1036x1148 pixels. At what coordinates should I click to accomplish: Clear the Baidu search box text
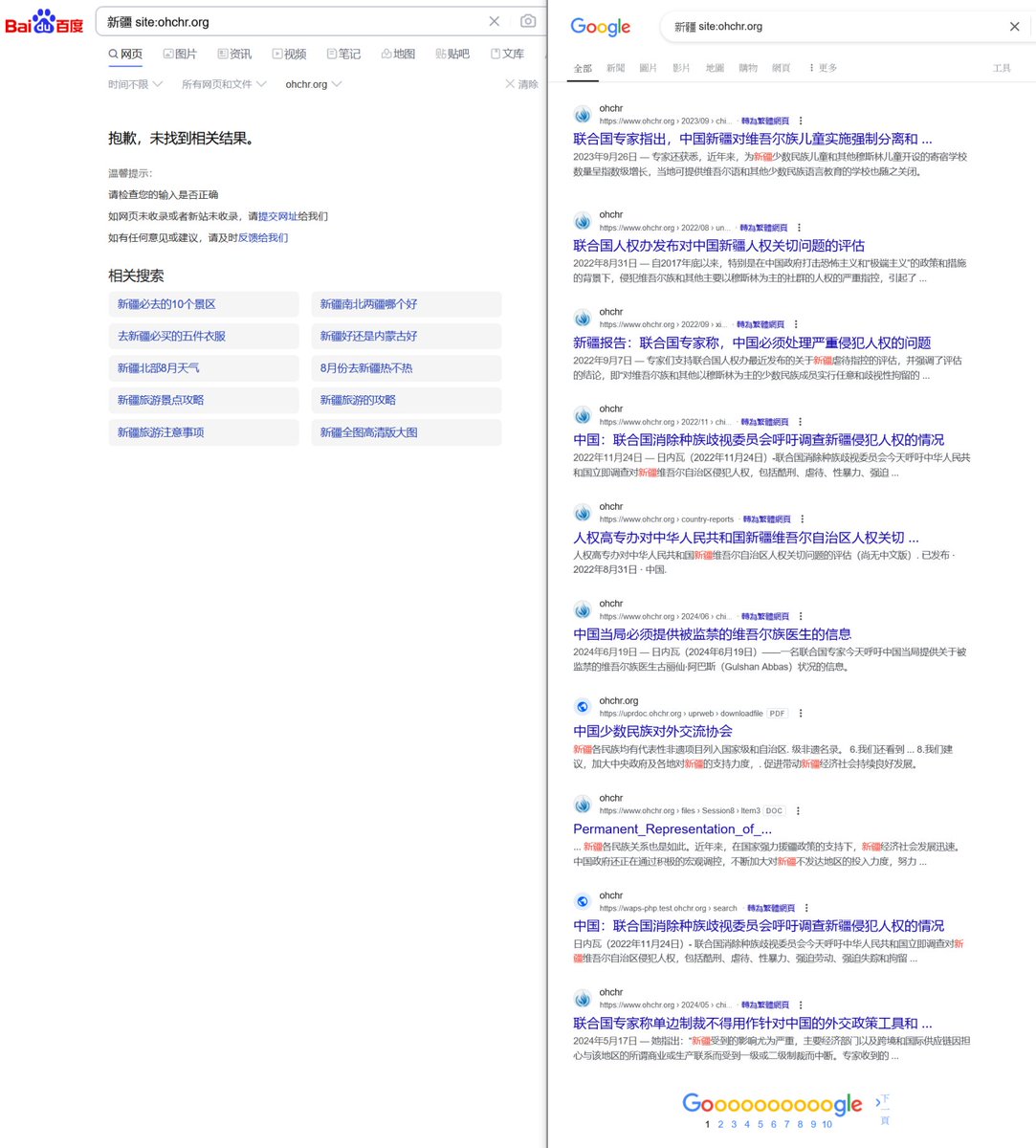point(494,21)
